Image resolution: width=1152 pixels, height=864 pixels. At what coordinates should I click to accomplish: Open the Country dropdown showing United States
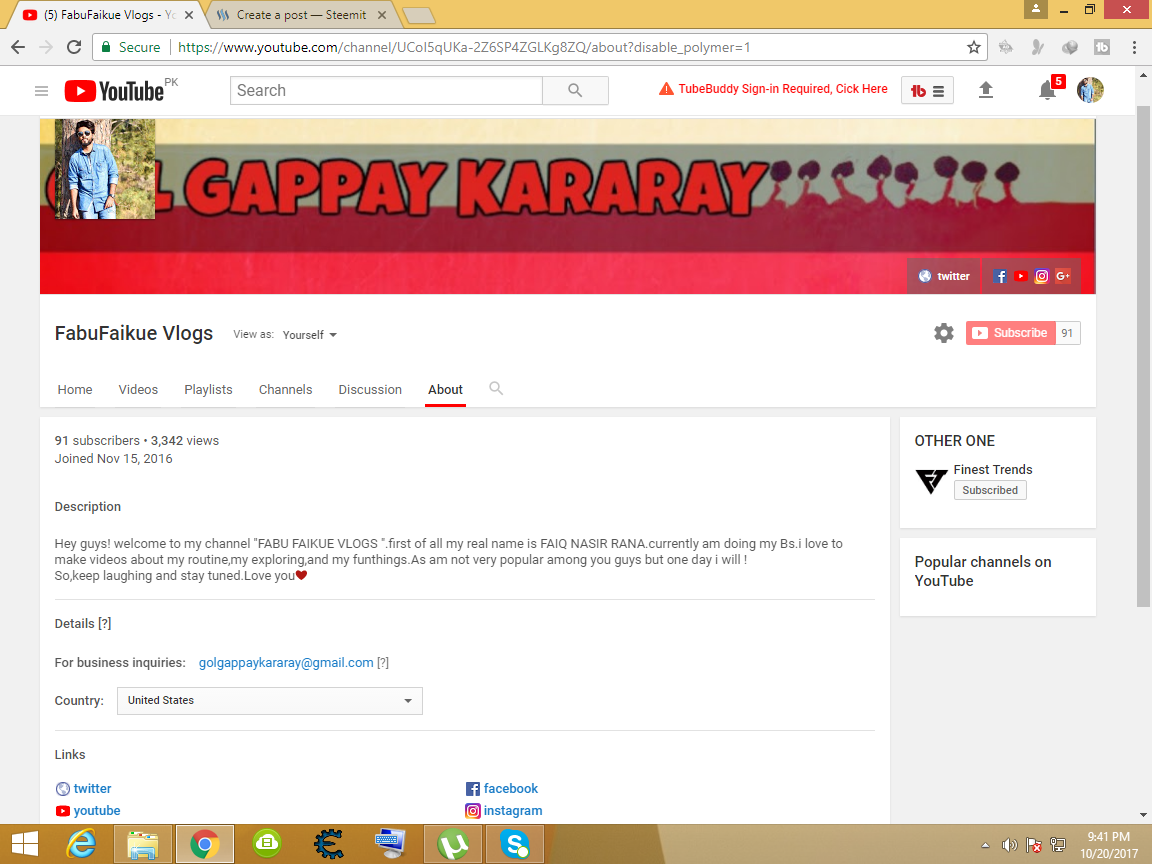click(269, 700)
